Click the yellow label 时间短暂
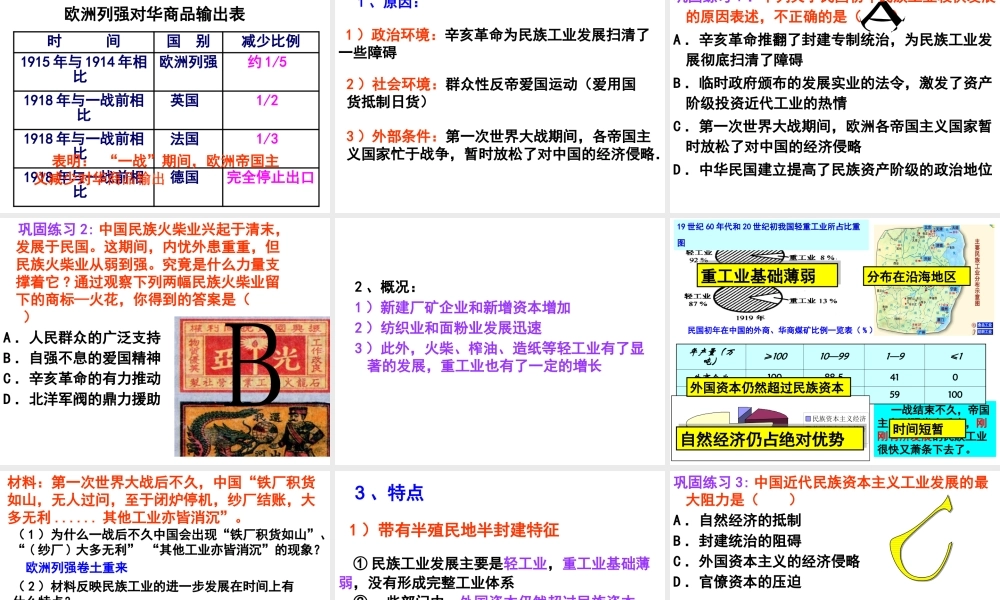The height and width of the screenshot is (600, 1000). 926,428
